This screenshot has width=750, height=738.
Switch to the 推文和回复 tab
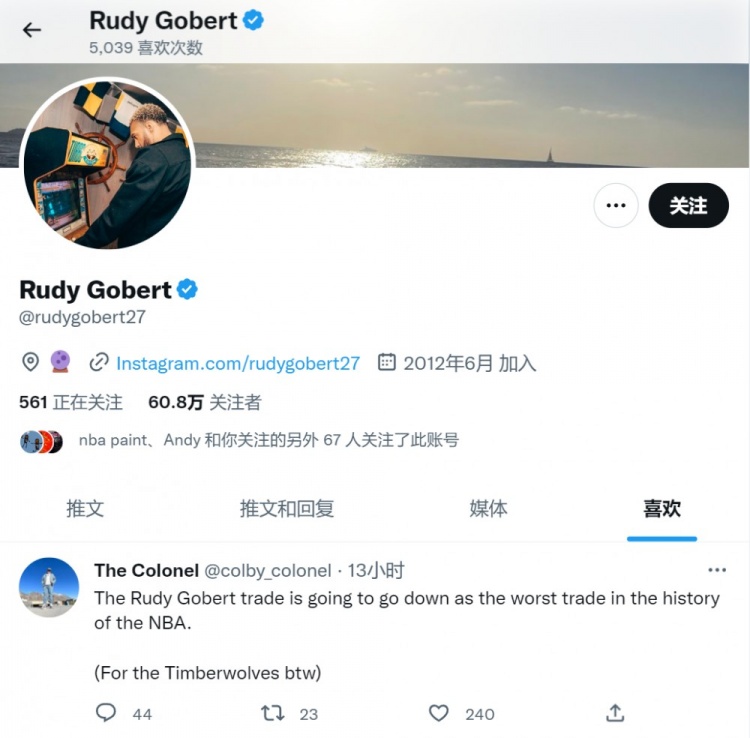point(287,508)
